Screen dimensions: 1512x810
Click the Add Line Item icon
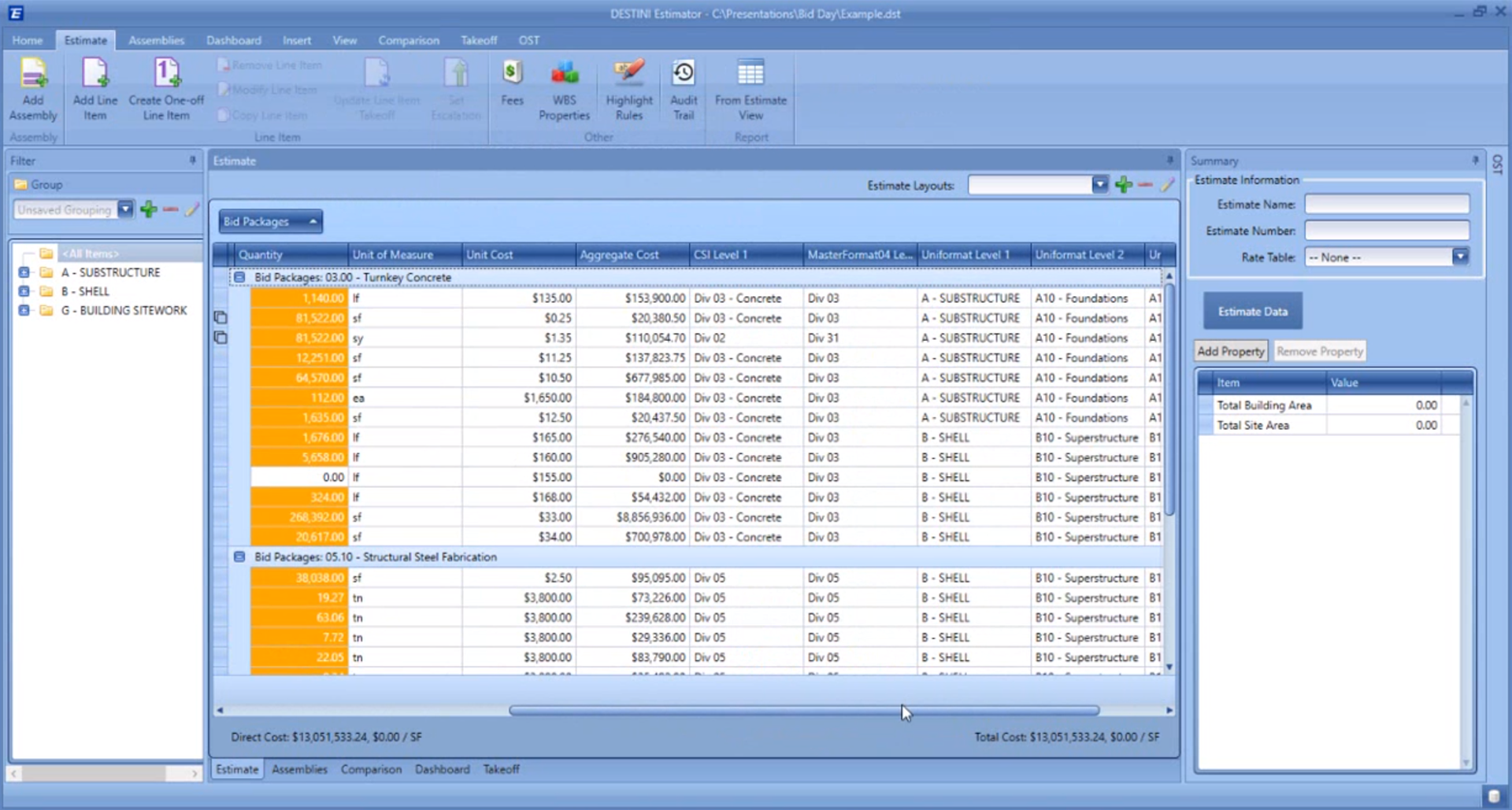pos(94,89)
